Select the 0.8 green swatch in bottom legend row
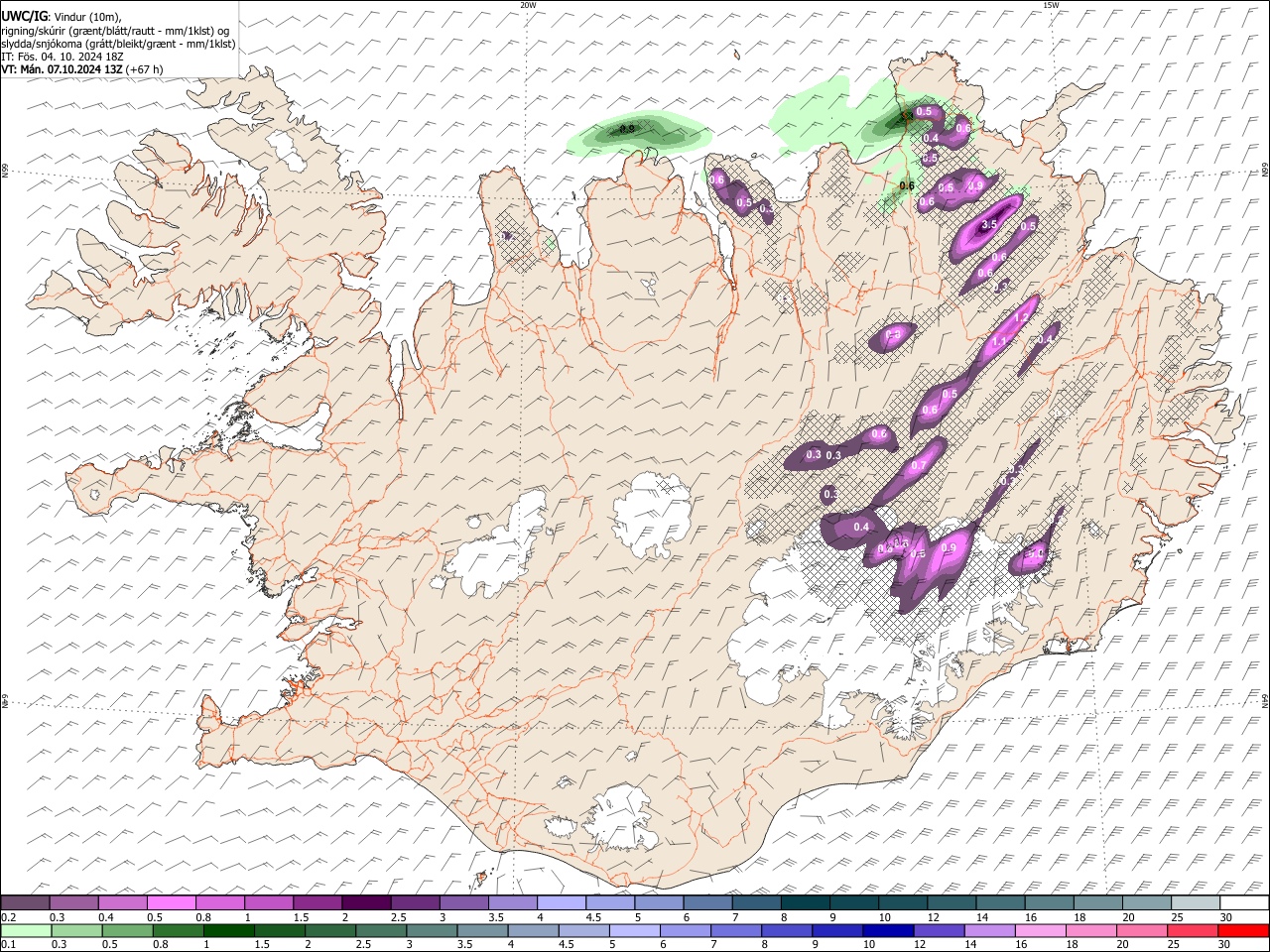1270x952 pixels. coord(178,930)
